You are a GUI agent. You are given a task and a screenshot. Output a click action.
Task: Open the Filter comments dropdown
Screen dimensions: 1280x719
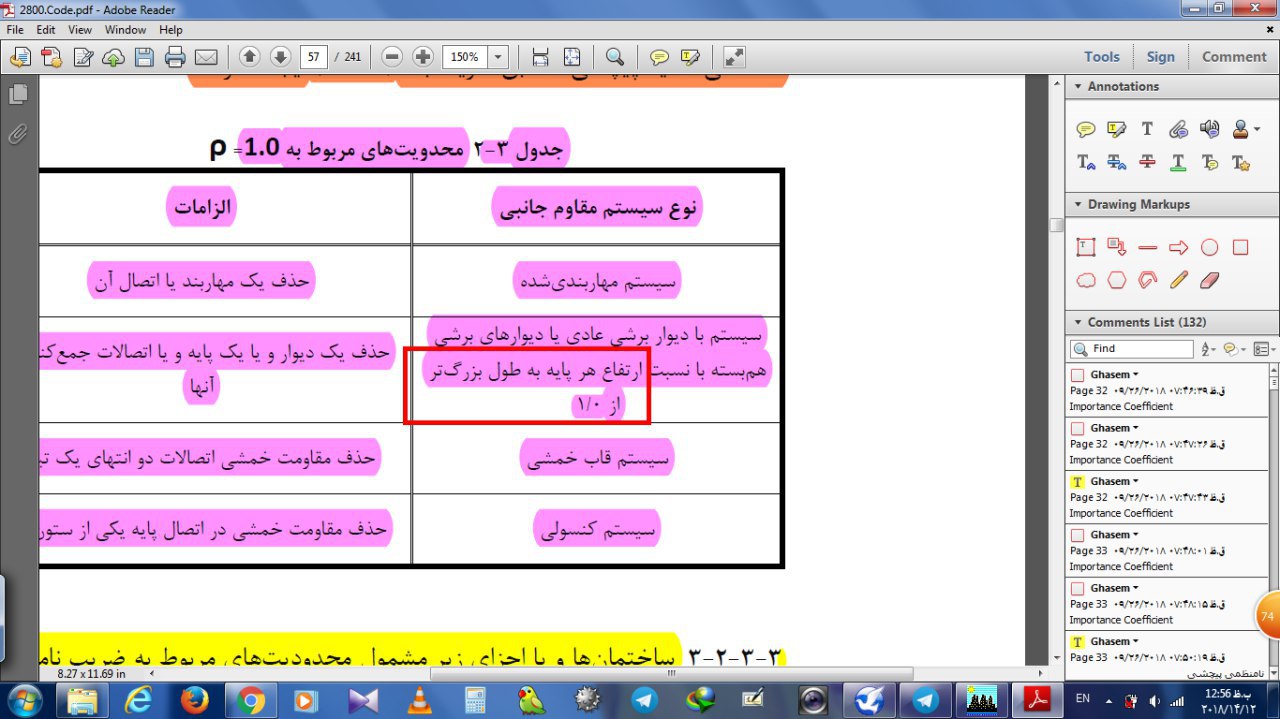pyautogui.click(x=1234, y=349)
